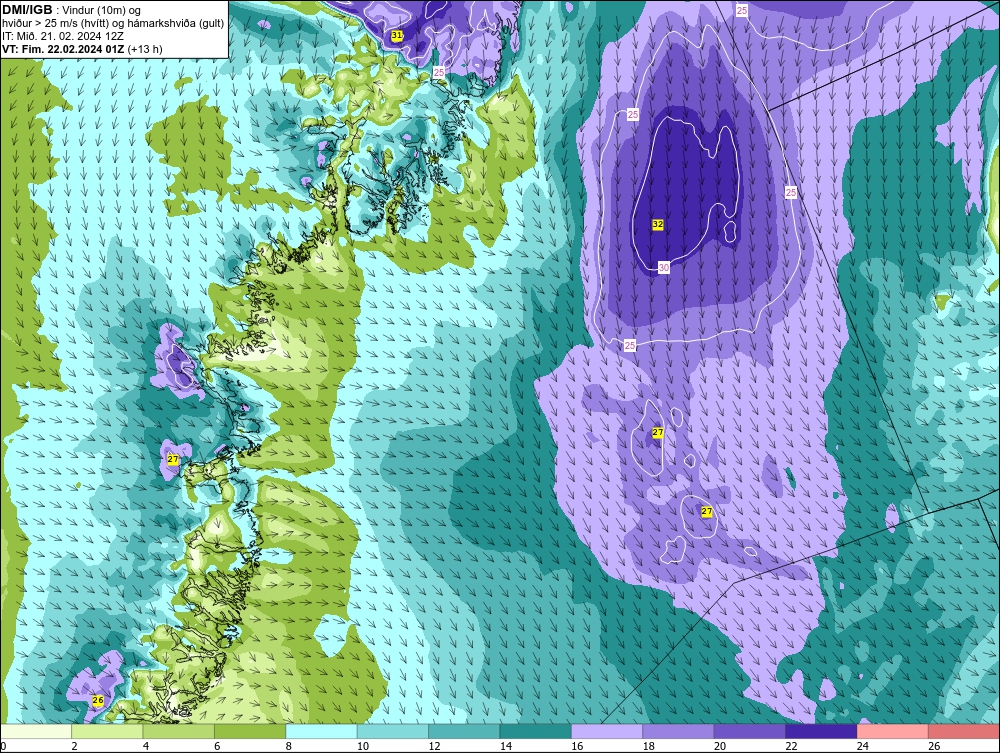Click the '26' tick on the color scale
Image resolution: width=1000 pixels, height=753 pixels.
(x=934, y=746)
